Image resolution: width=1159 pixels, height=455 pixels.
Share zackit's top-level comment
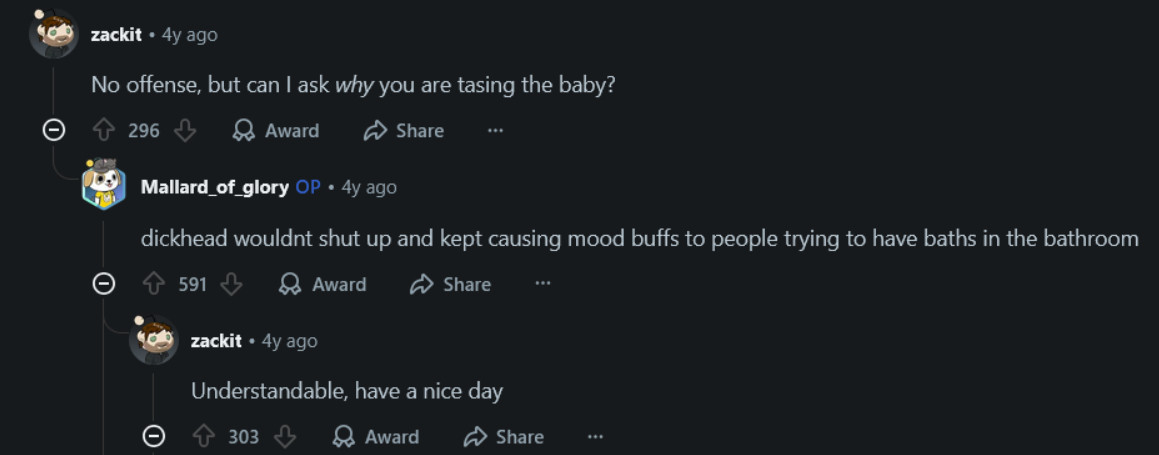pos(404,131)
